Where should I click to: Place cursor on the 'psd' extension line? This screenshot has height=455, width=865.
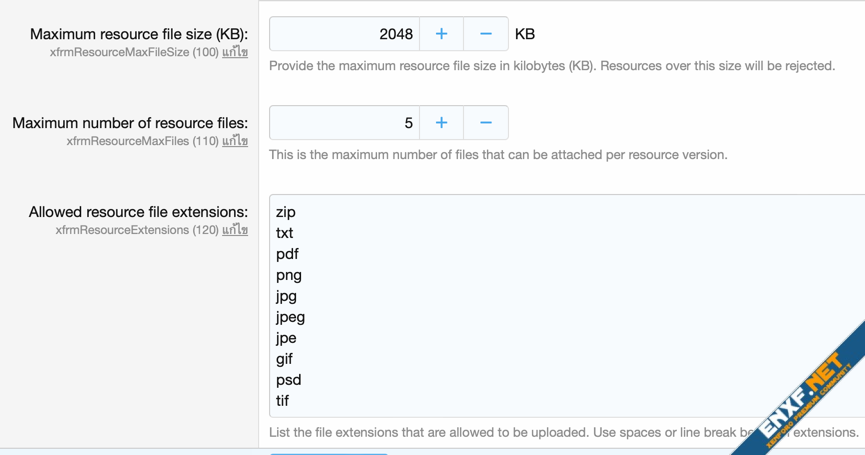[288, 380]
